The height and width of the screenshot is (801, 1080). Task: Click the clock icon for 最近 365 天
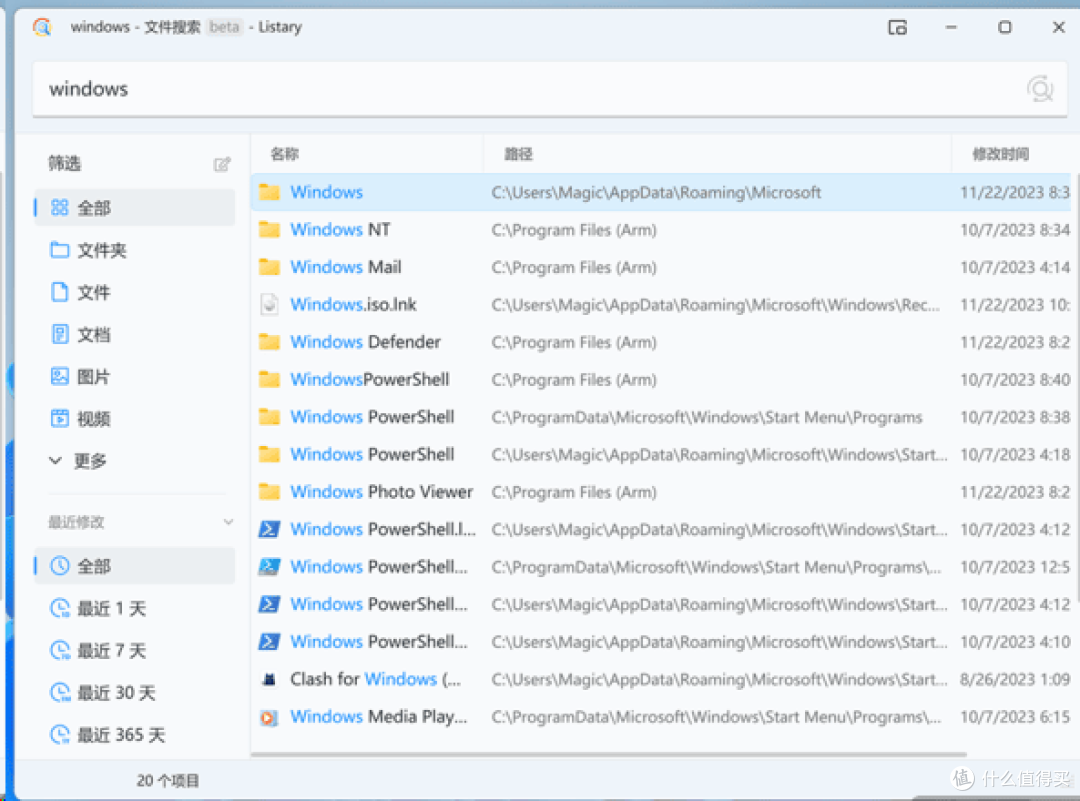pyautogui.click(x=60, y=735)
